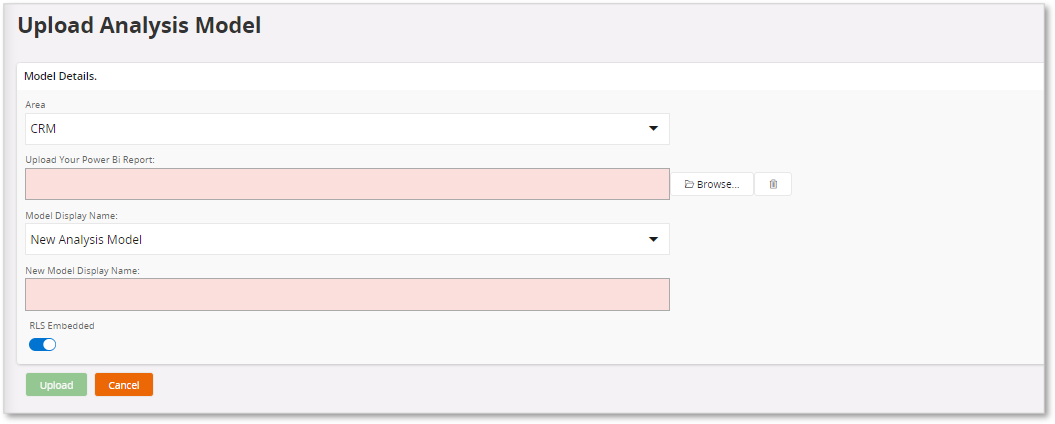The height and width of the screenshot is (424, 1055).
Task: Click the Model Display Name label
Action: pyautogui.click(x=70, y=214)
